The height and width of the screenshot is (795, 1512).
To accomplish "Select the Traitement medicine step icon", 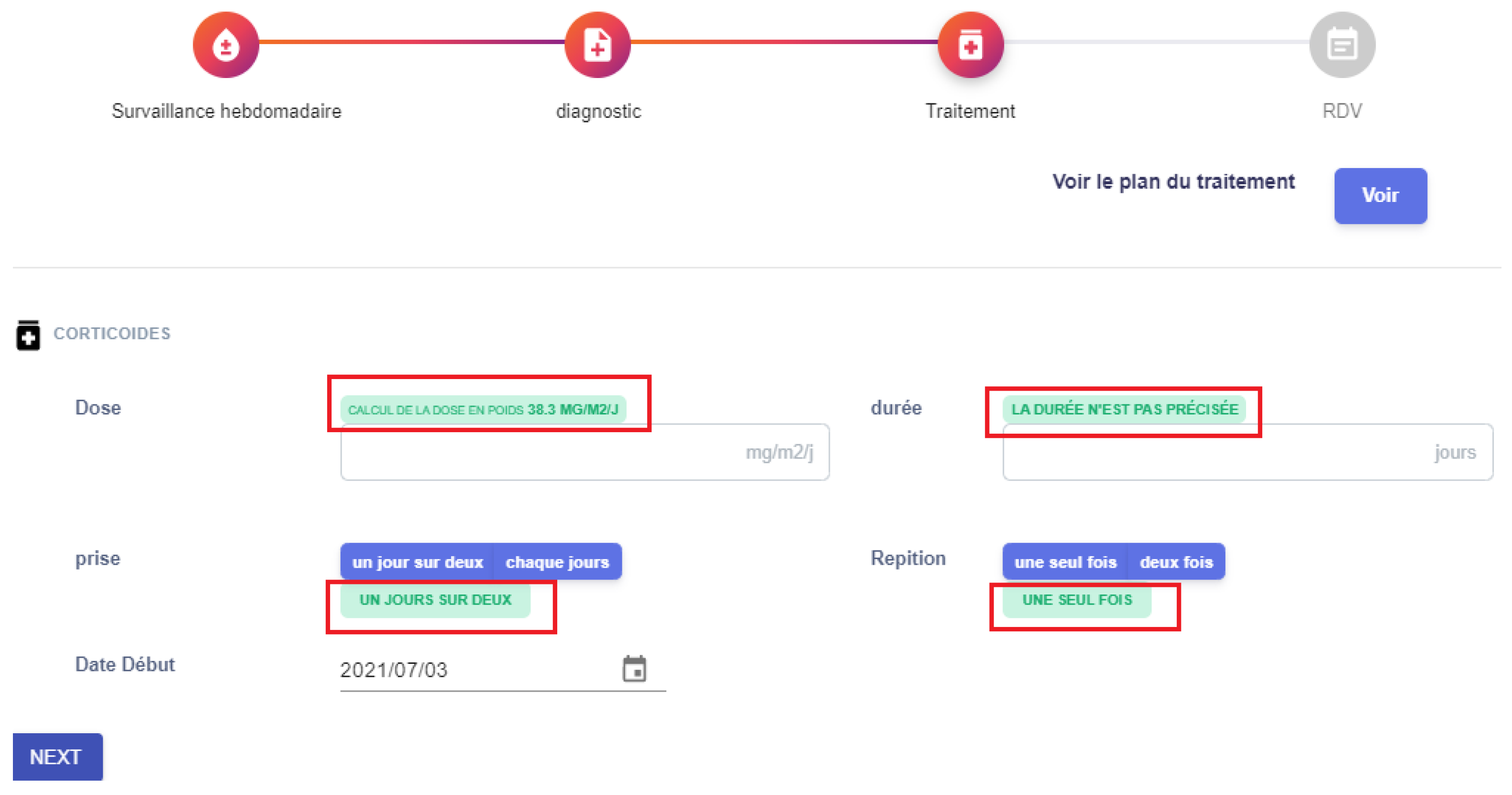I will [x=970, y=45].
